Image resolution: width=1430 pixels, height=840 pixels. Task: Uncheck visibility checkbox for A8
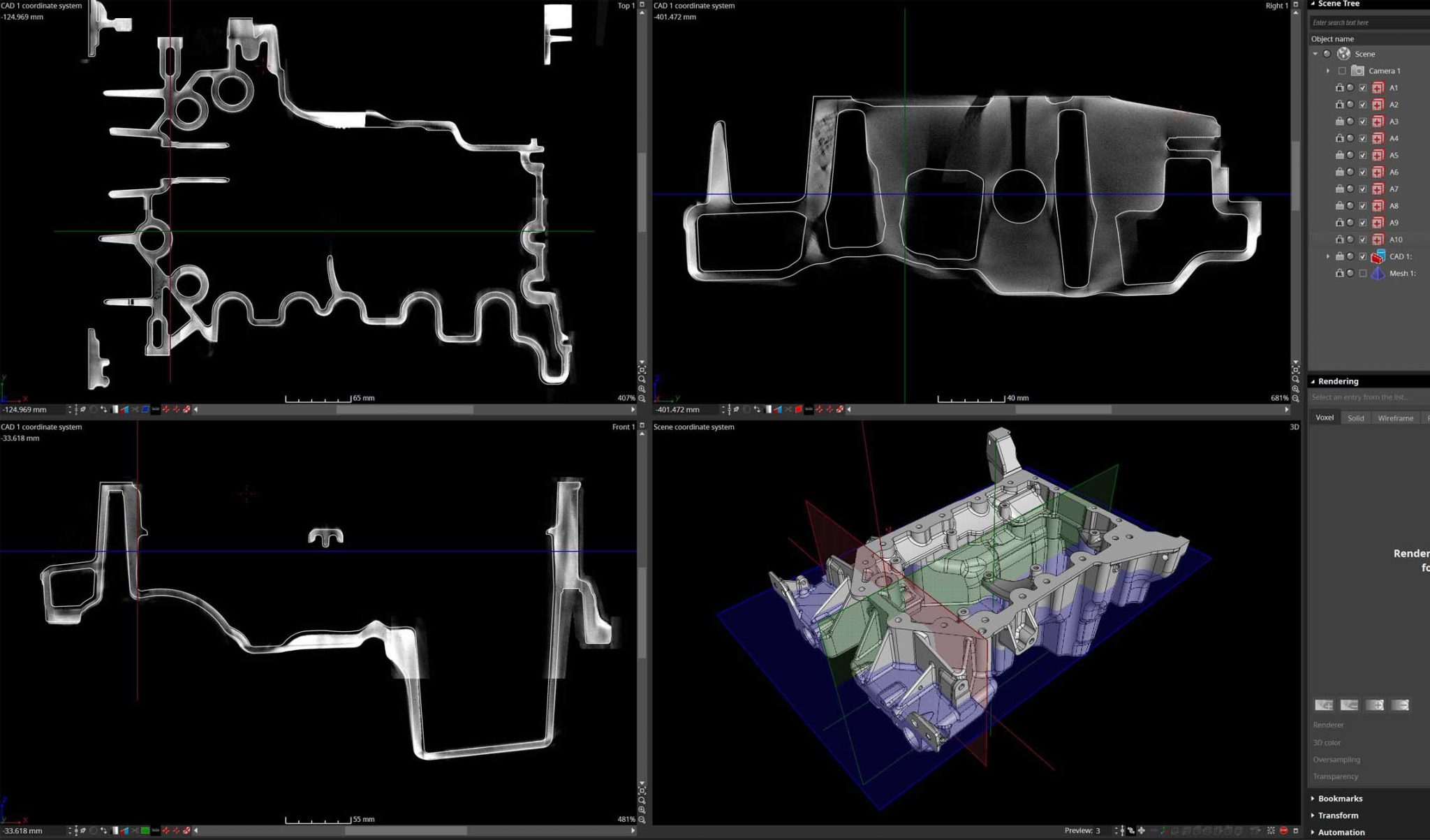[1362, 206]
